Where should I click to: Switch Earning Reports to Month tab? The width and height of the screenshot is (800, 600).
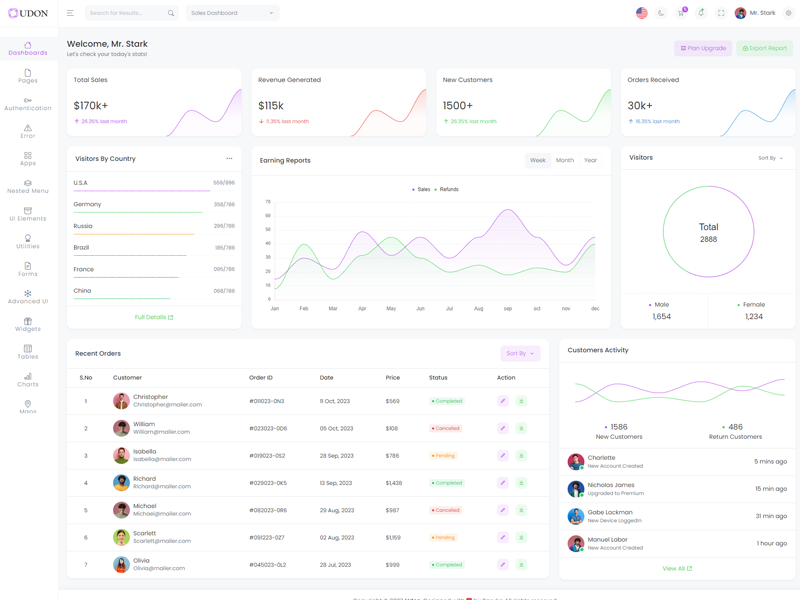pyautogui.click(x=565, y=160)
